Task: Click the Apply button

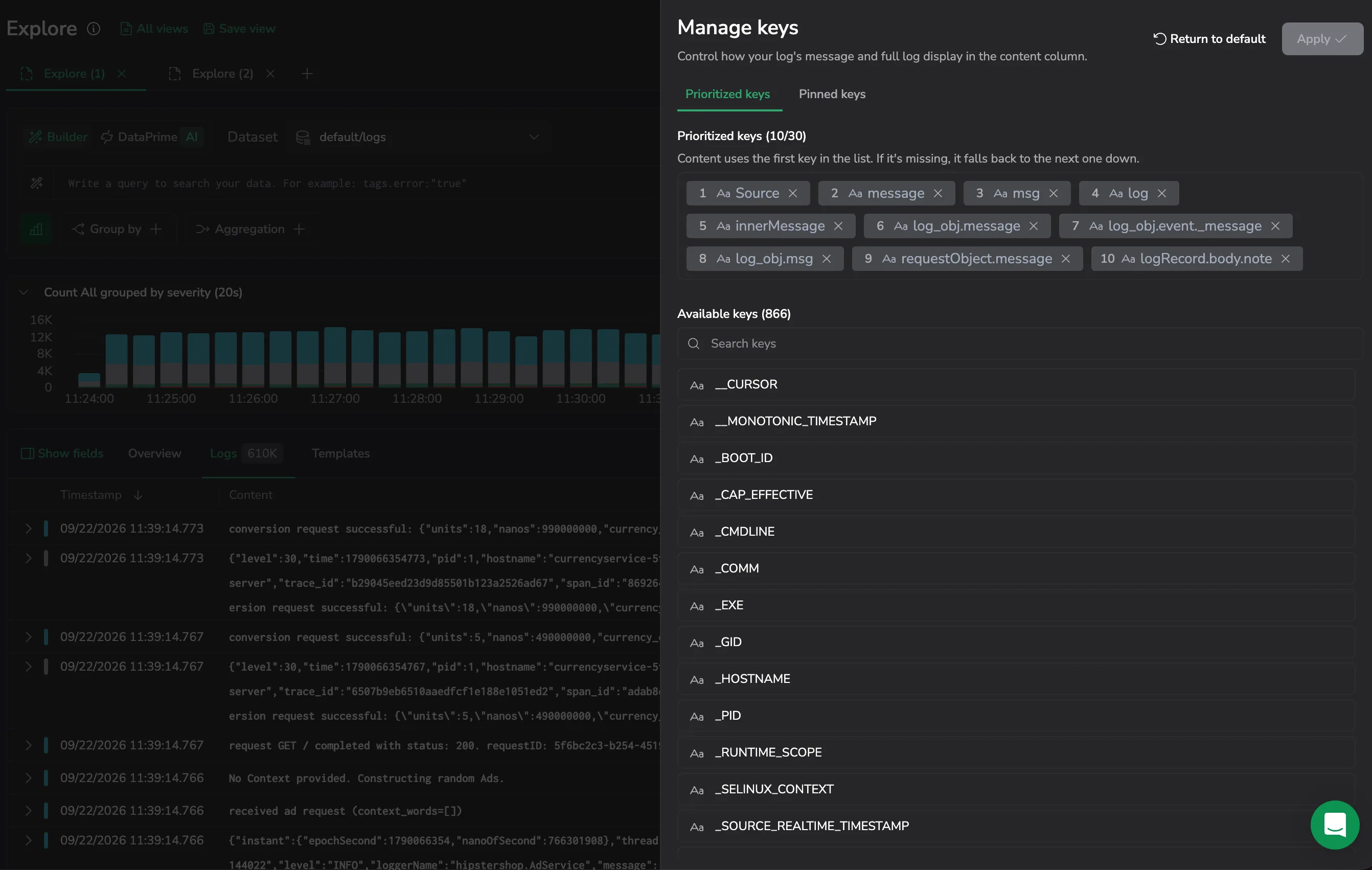Action: (1322, 39)
